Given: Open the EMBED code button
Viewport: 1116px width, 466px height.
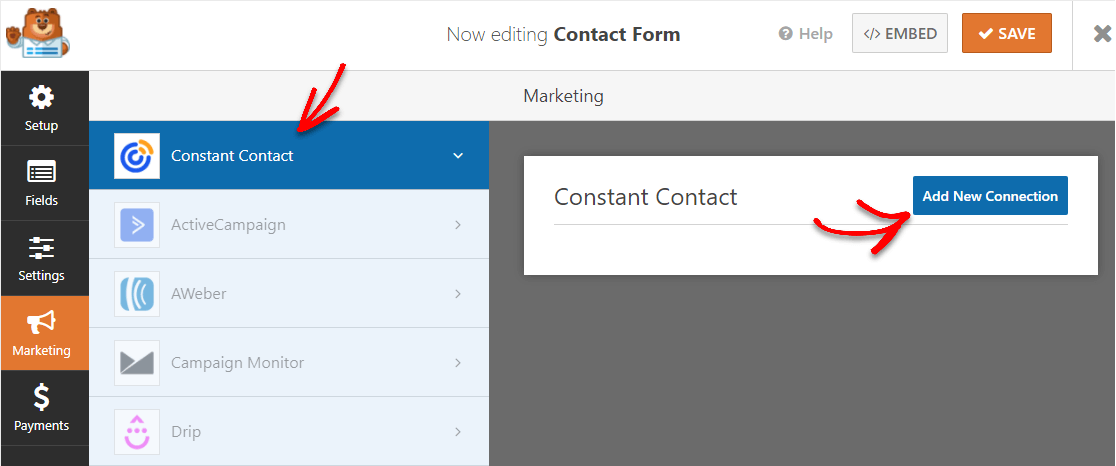Looking at the screenshot, I should point(900,33).
